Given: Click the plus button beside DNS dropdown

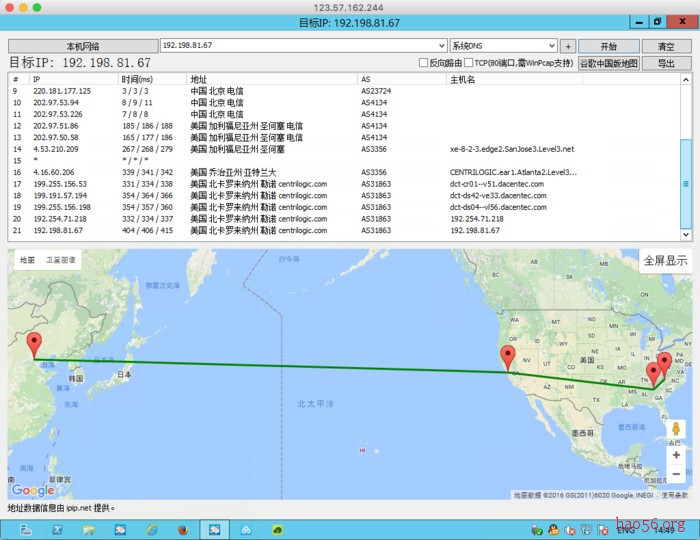Looking at the screenshot, I should click(x=568, y=46).
